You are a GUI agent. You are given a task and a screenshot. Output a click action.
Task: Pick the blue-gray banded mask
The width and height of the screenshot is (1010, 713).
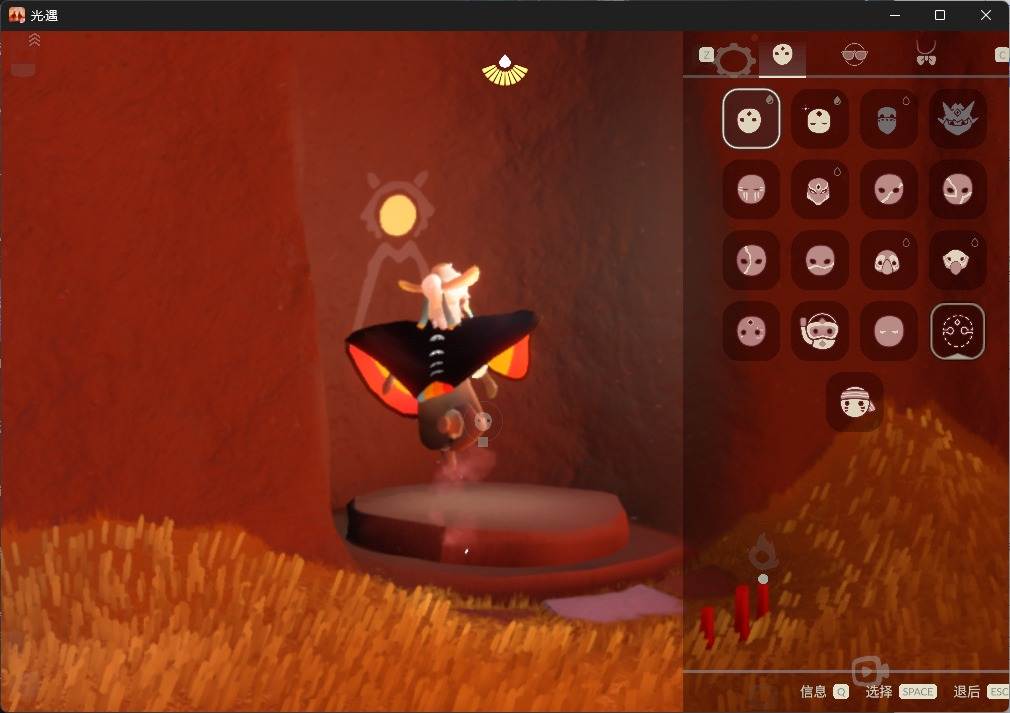click(888, 119)
